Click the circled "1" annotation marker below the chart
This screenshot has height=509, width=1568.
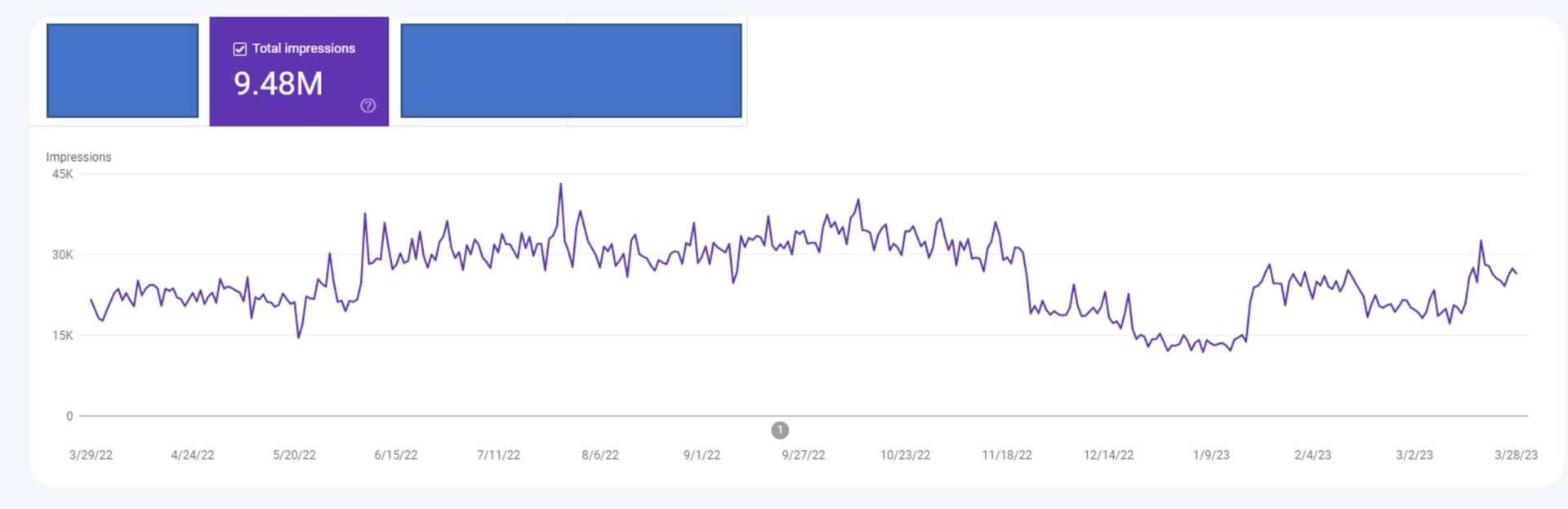click(x=780, y=430)
